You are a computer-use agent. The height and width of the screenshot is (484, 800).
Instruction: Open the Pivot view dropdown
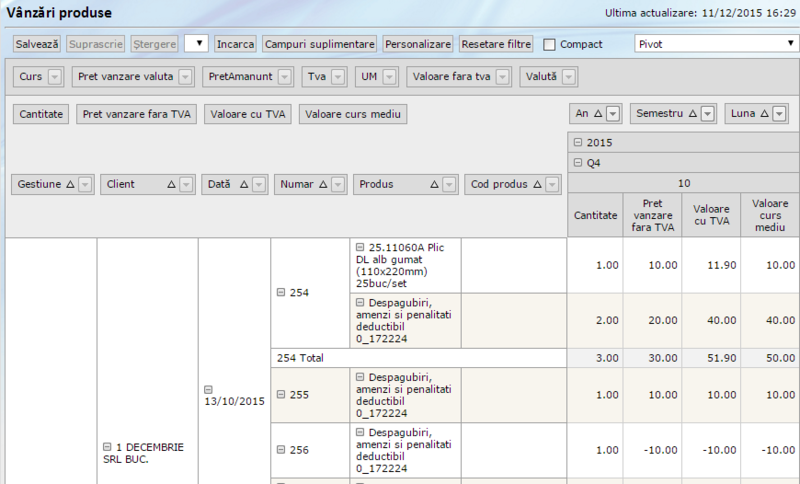coord(716,44)
